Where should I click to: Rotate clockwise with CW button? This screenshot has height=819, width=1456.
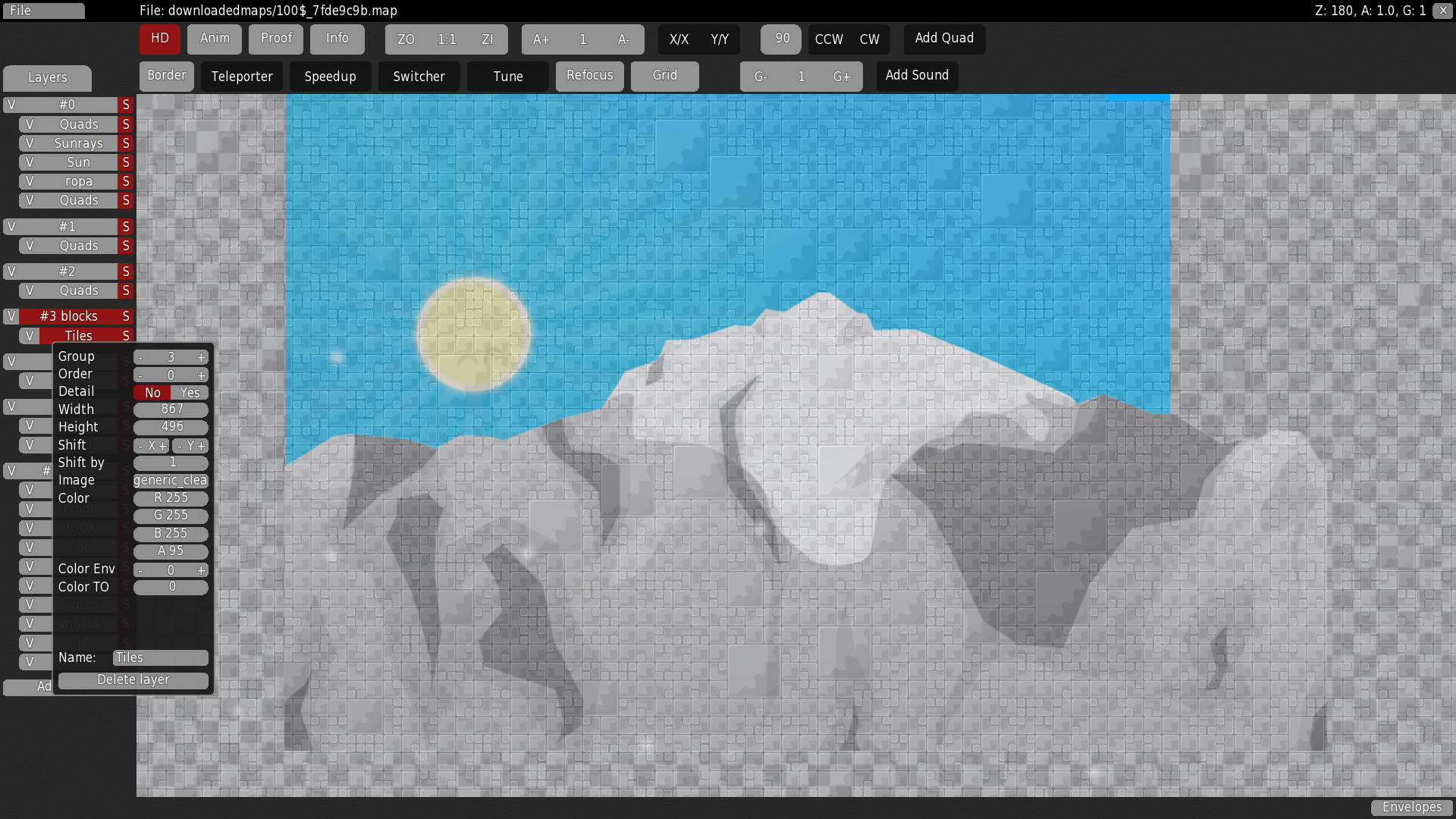point(870,39)
